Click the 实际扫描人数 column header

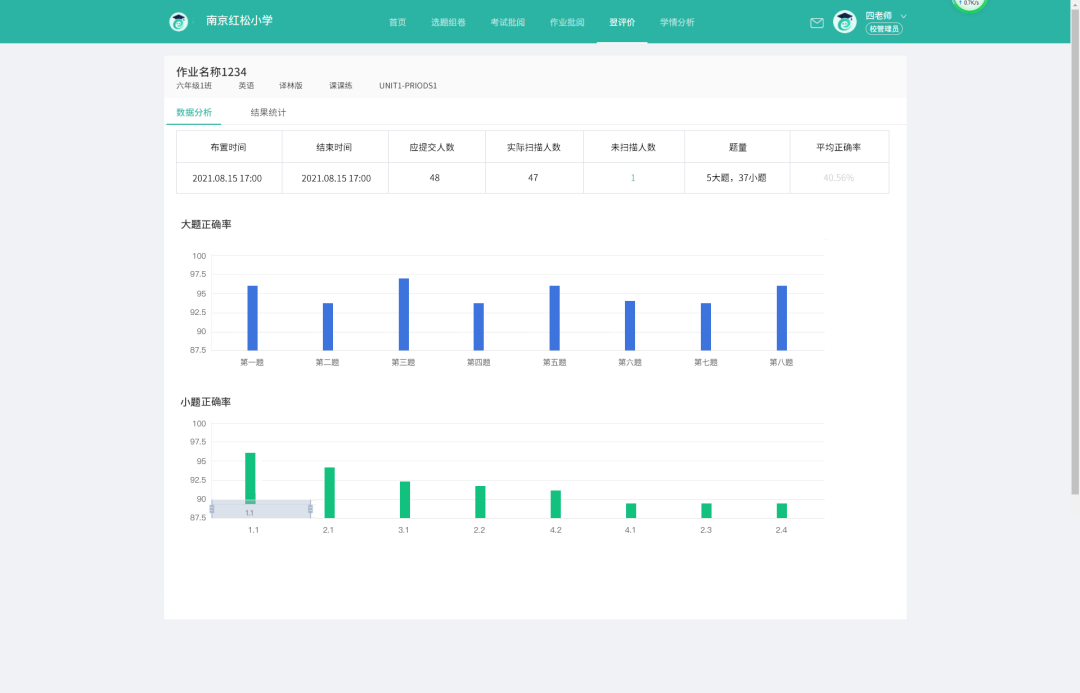point(534,147)
